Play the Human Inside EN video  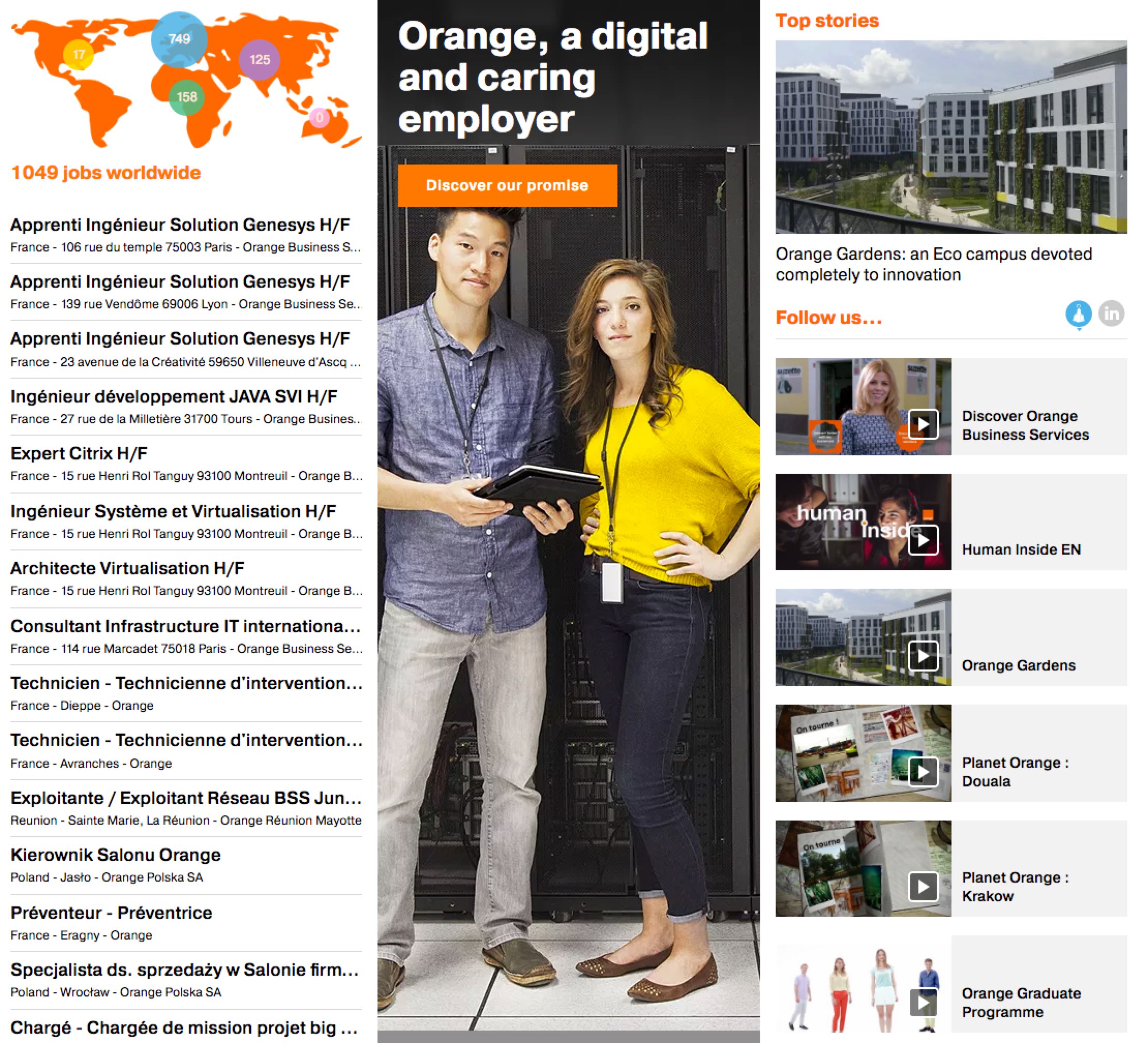tap(923, 540)
